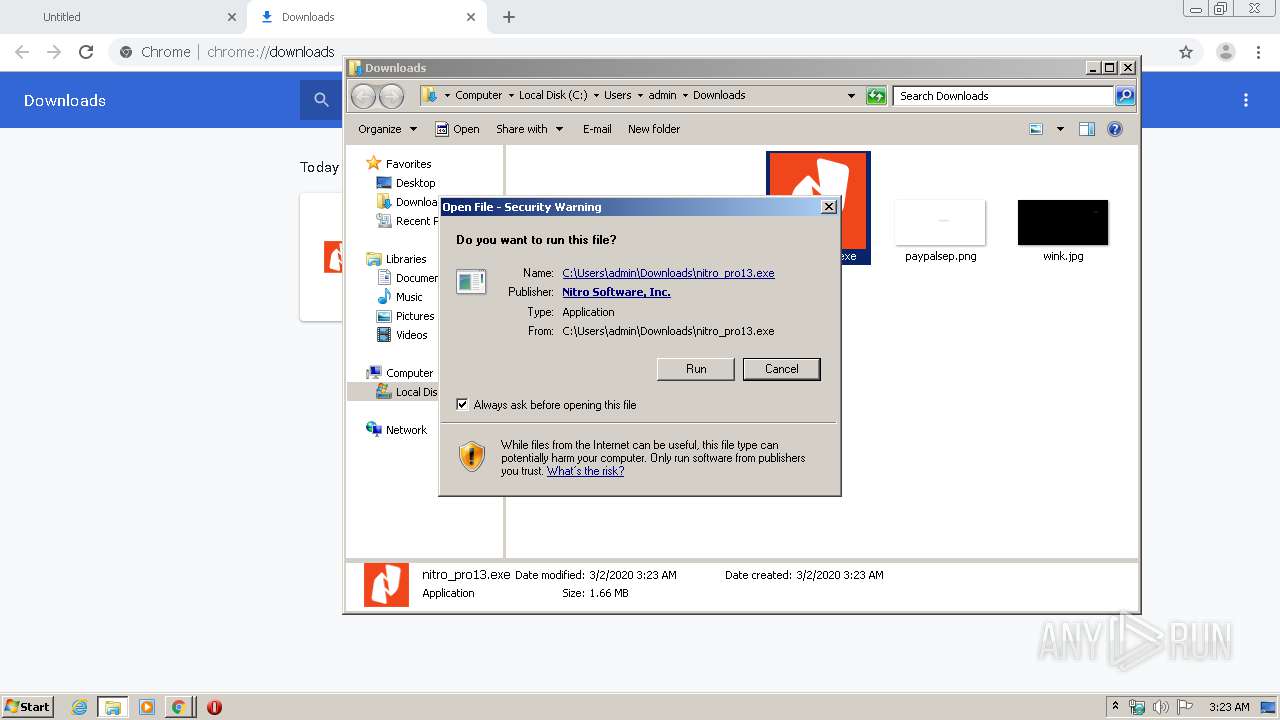Click Open in the Explorer toolbar
The width and height of the screenshot is (1280, 720).
pos(457,129)
